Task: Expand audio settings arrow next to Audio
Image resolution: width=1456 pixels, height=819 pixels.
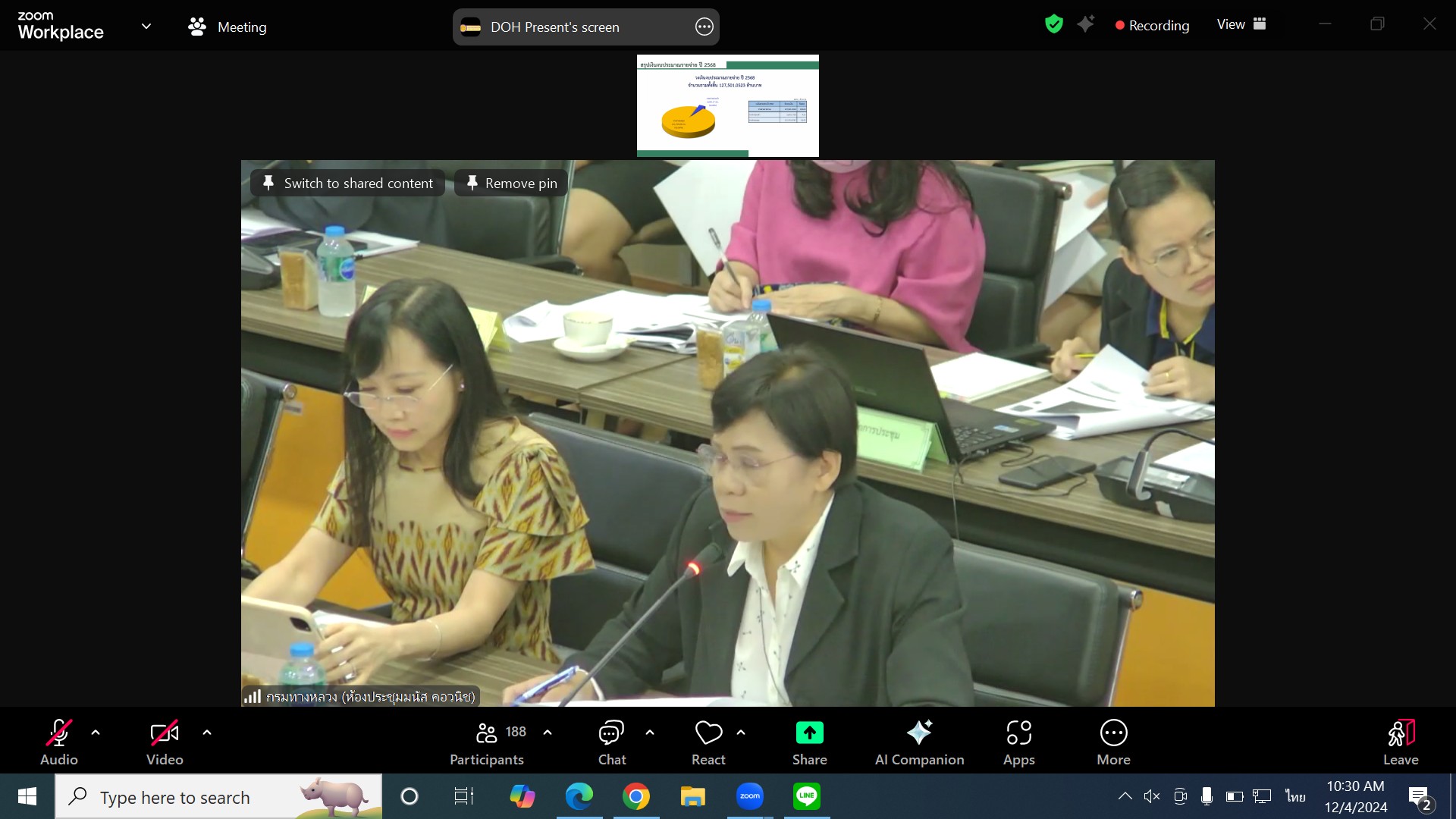Action: coord(96,733)
